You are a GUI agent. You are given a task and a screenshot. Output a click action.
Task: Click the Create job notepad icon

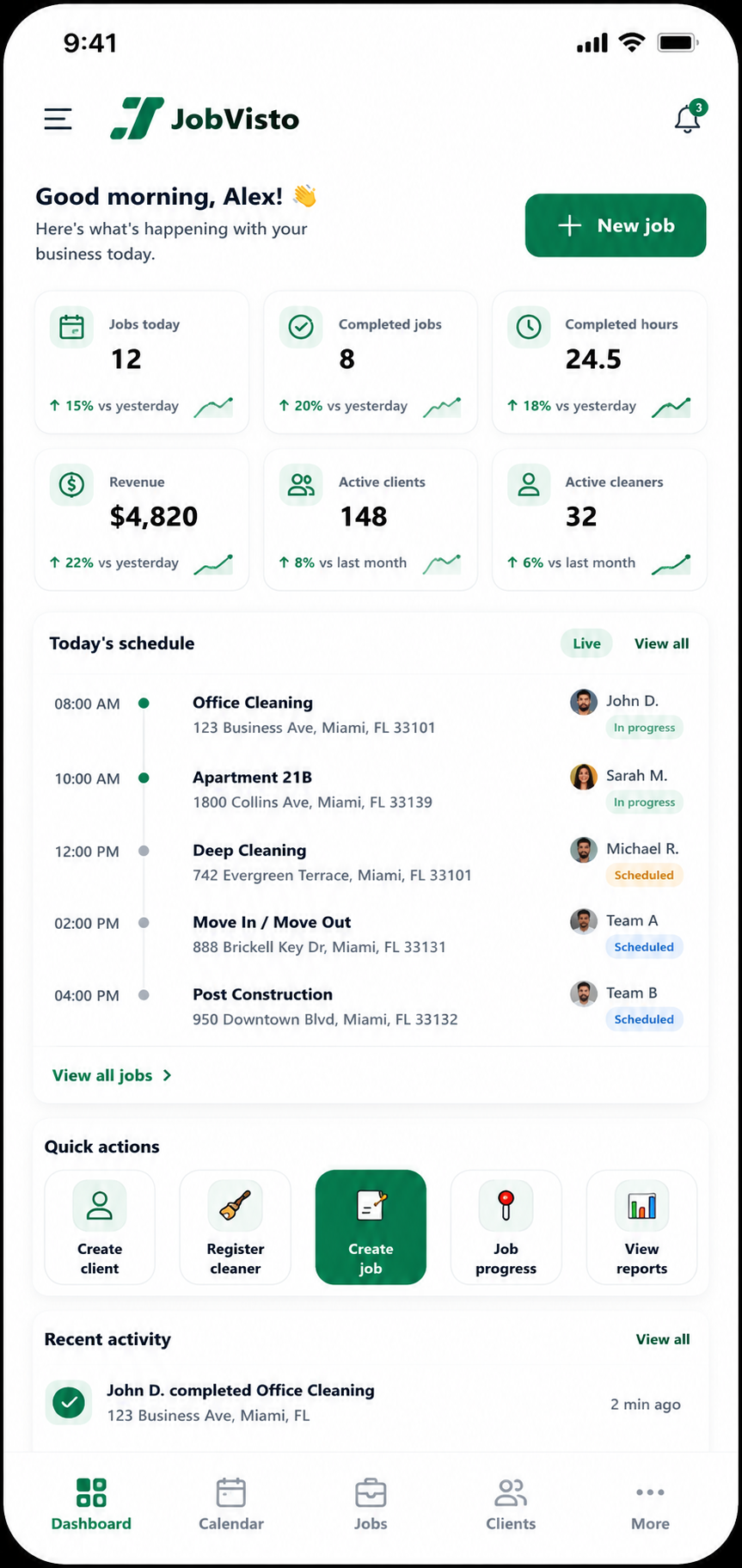371,1205
